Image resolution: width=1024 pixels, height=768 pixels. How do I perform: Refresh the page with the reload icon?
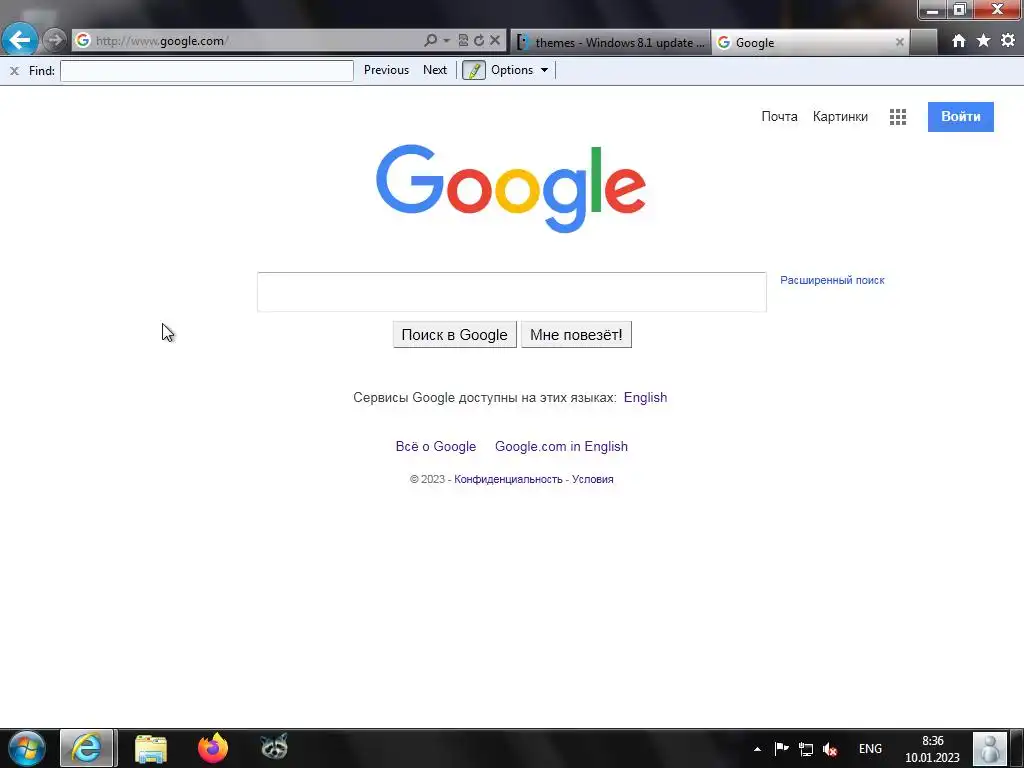[x=479, y=40]
